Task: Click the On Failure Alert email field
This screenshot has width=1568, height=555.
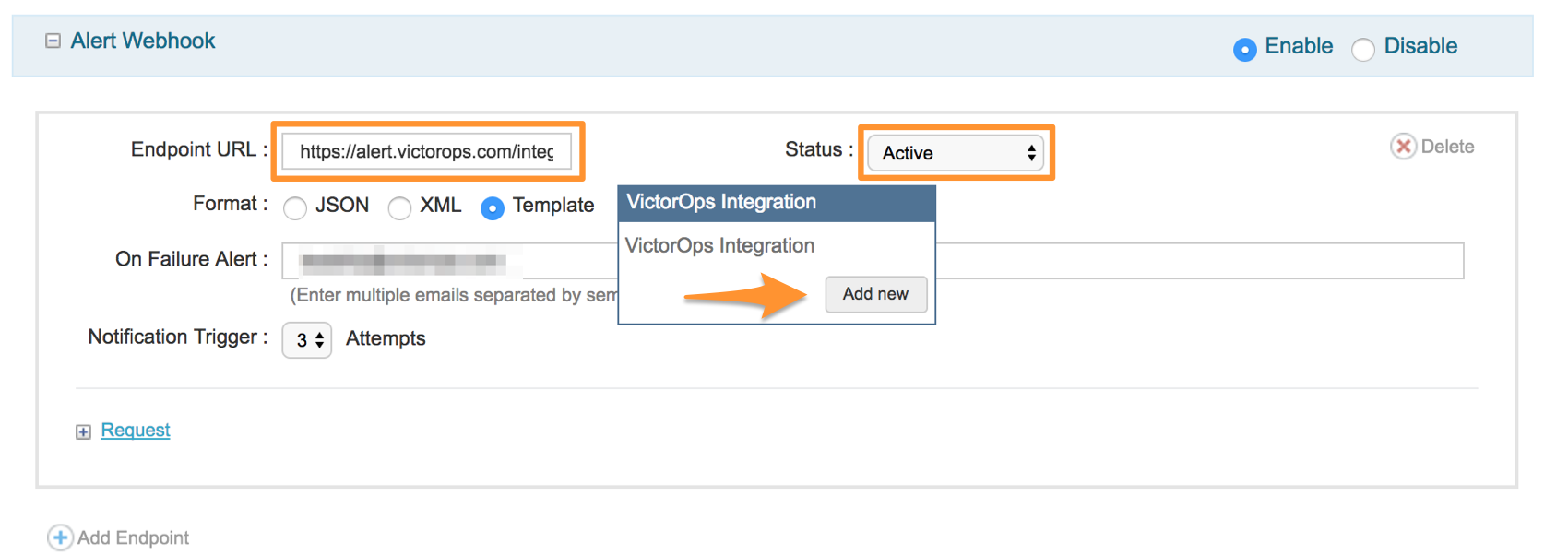Action: (x=873, y=261)
